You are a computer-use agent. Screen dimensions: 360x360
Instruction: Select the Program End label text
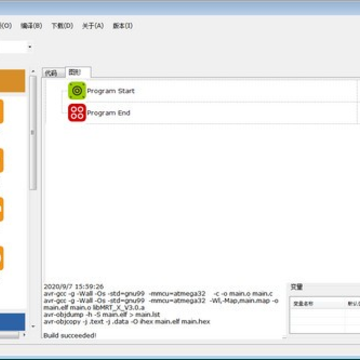(x=108, y=113)
